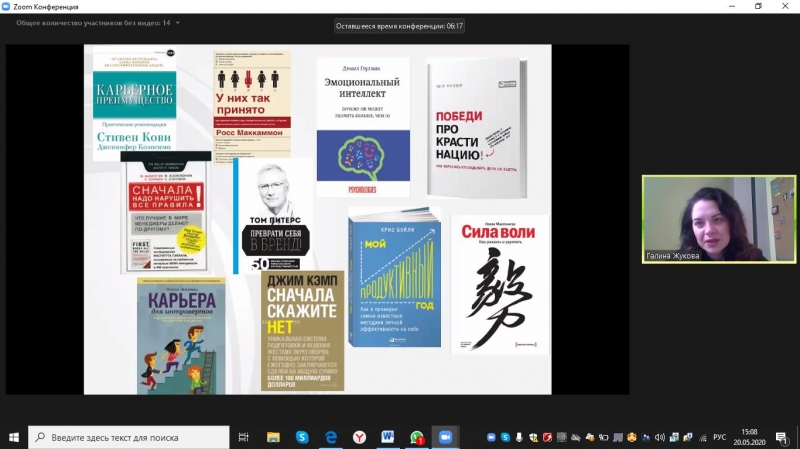Open Yandex Browser from the taskbar
The width and height of the screenshot is (800, 449).
tap(360, 437)
